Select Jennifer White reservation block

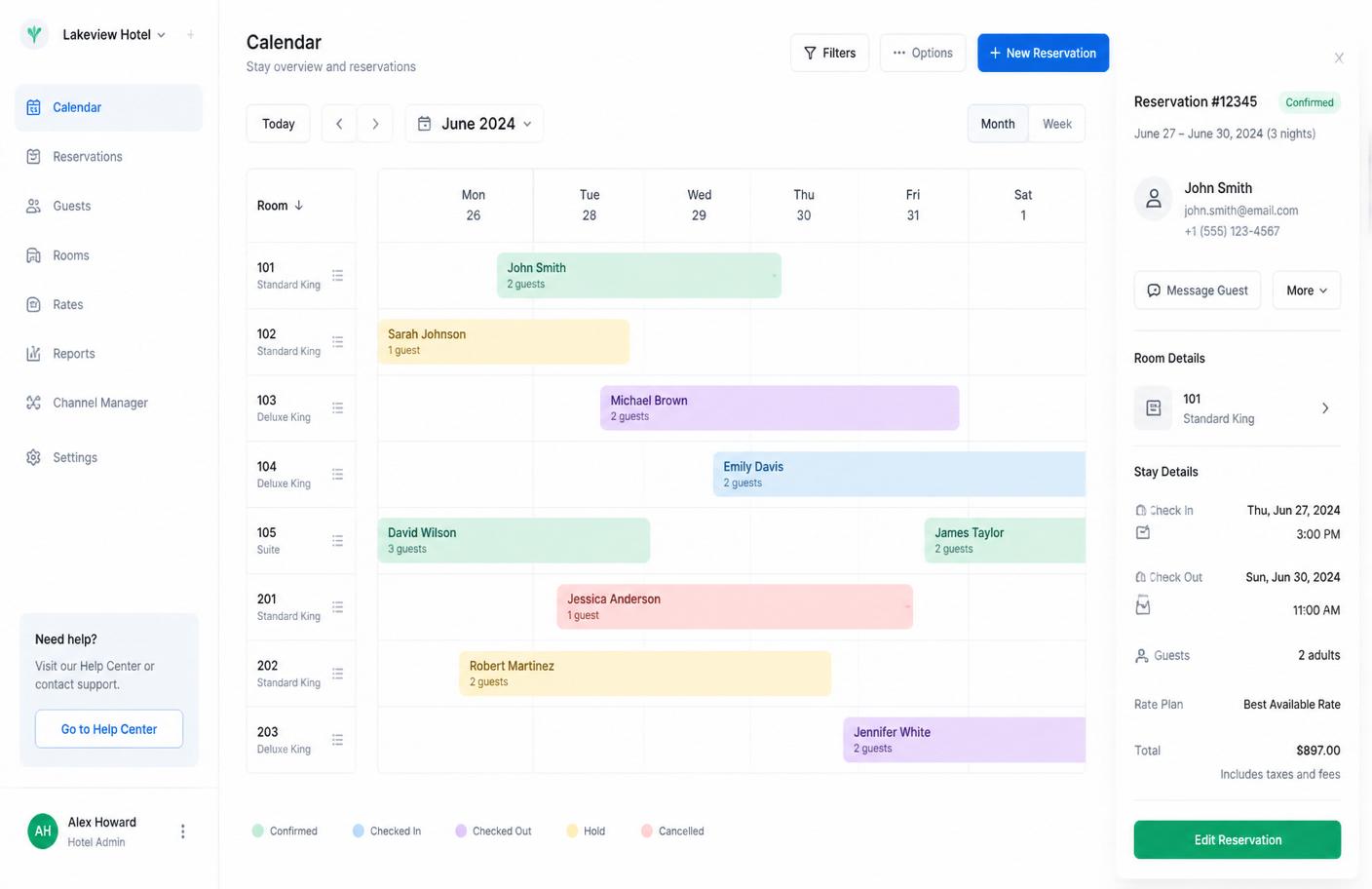pyautogui.click(x=965, y=739)
